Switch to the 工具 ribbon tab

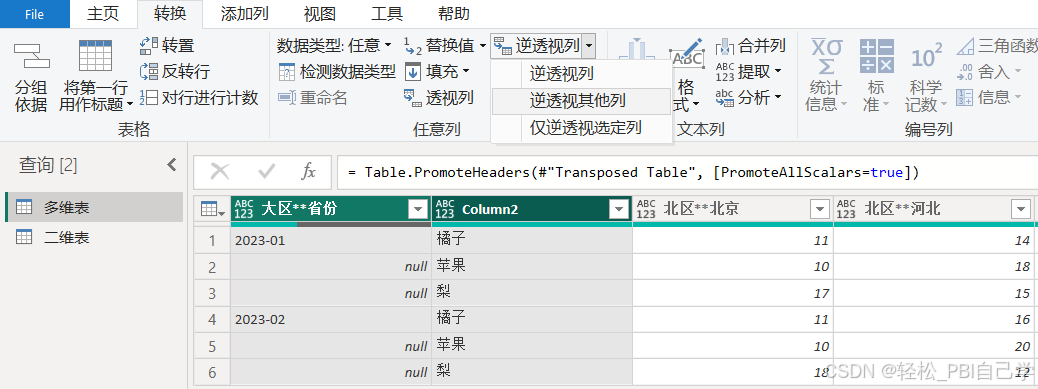[387, 14]
